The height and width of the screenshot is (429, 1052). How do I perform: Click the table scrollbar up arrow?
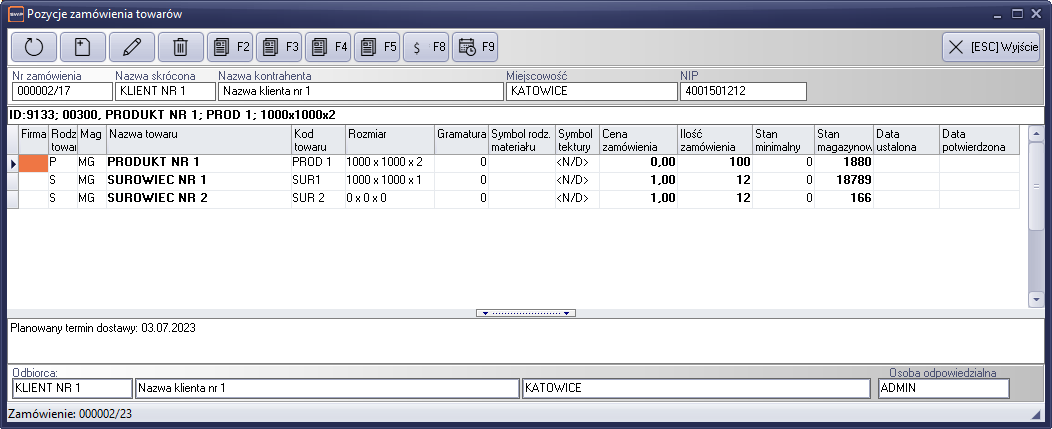[1036, 133]
